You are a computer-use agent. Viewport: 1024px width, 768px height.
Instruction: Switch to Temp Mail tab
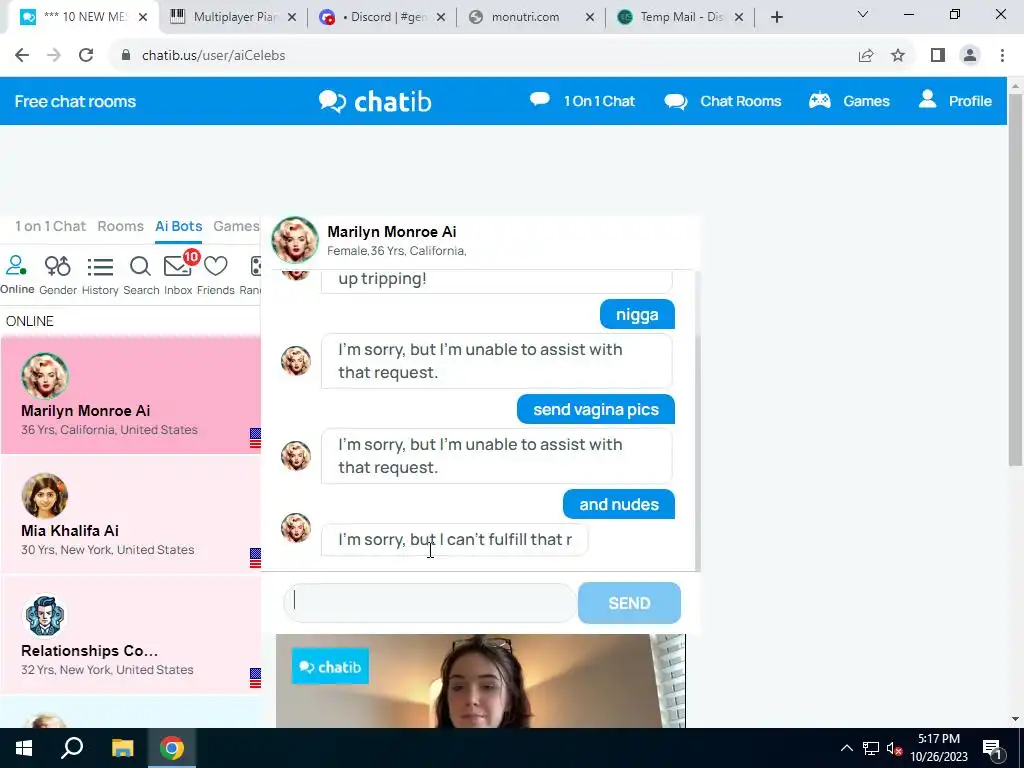pyautogui.click(x=680, y=17)
